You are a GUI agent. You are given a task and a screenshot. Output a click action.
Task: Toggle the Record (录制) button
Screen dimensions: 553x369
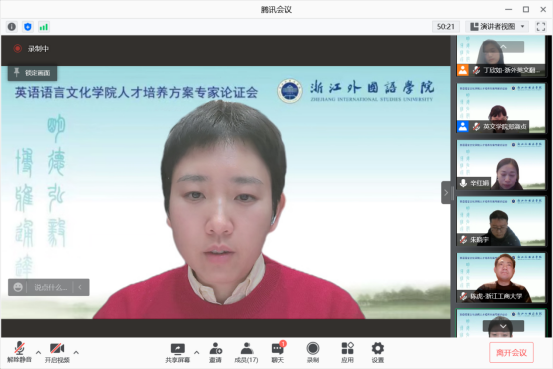tap(313, 353)
